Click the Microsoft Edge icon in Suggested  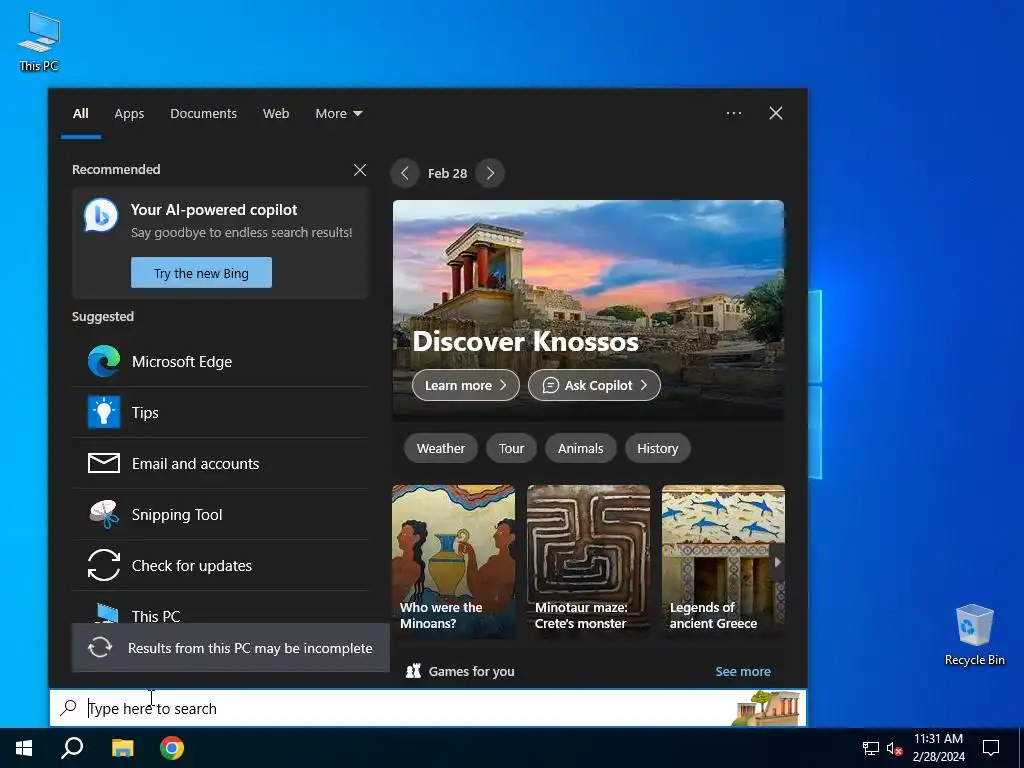pos(104,361)
